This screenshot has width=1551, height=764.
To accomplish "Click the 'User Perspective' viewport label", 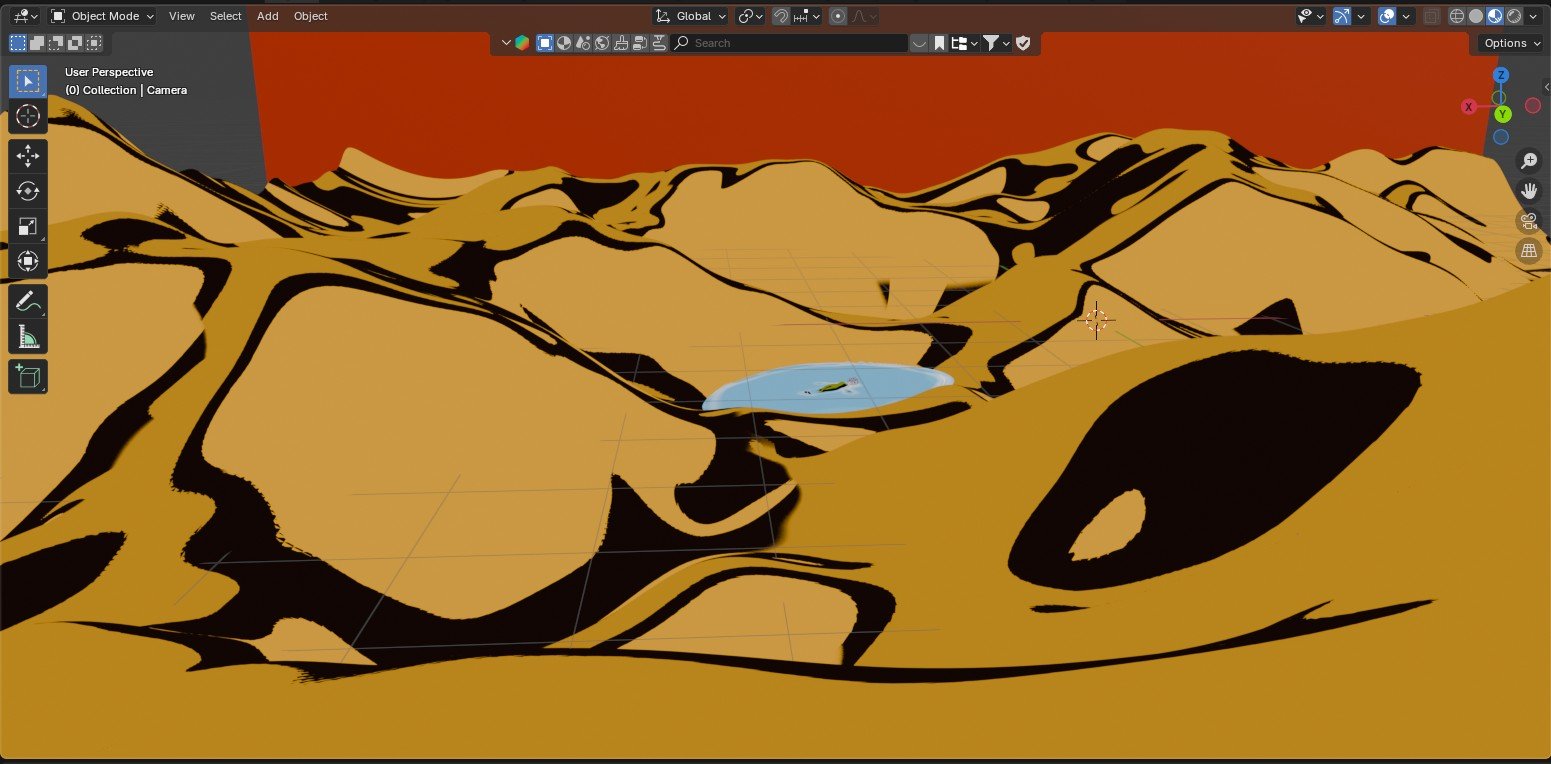I will pos(109,72).
